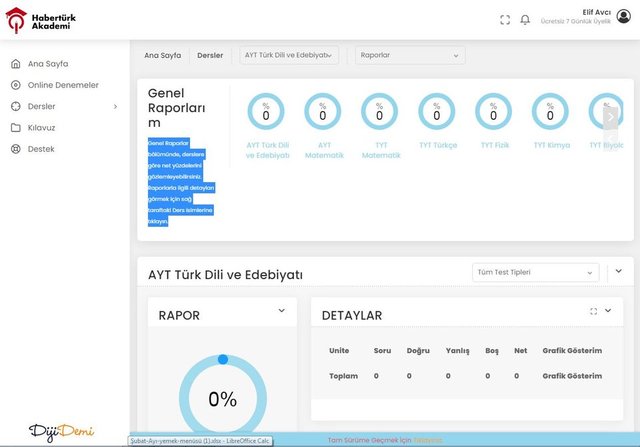Open the AYT Türk Dili ve Edebiyatı dropdown
640x447 pixels.
(x=289, y=56)
